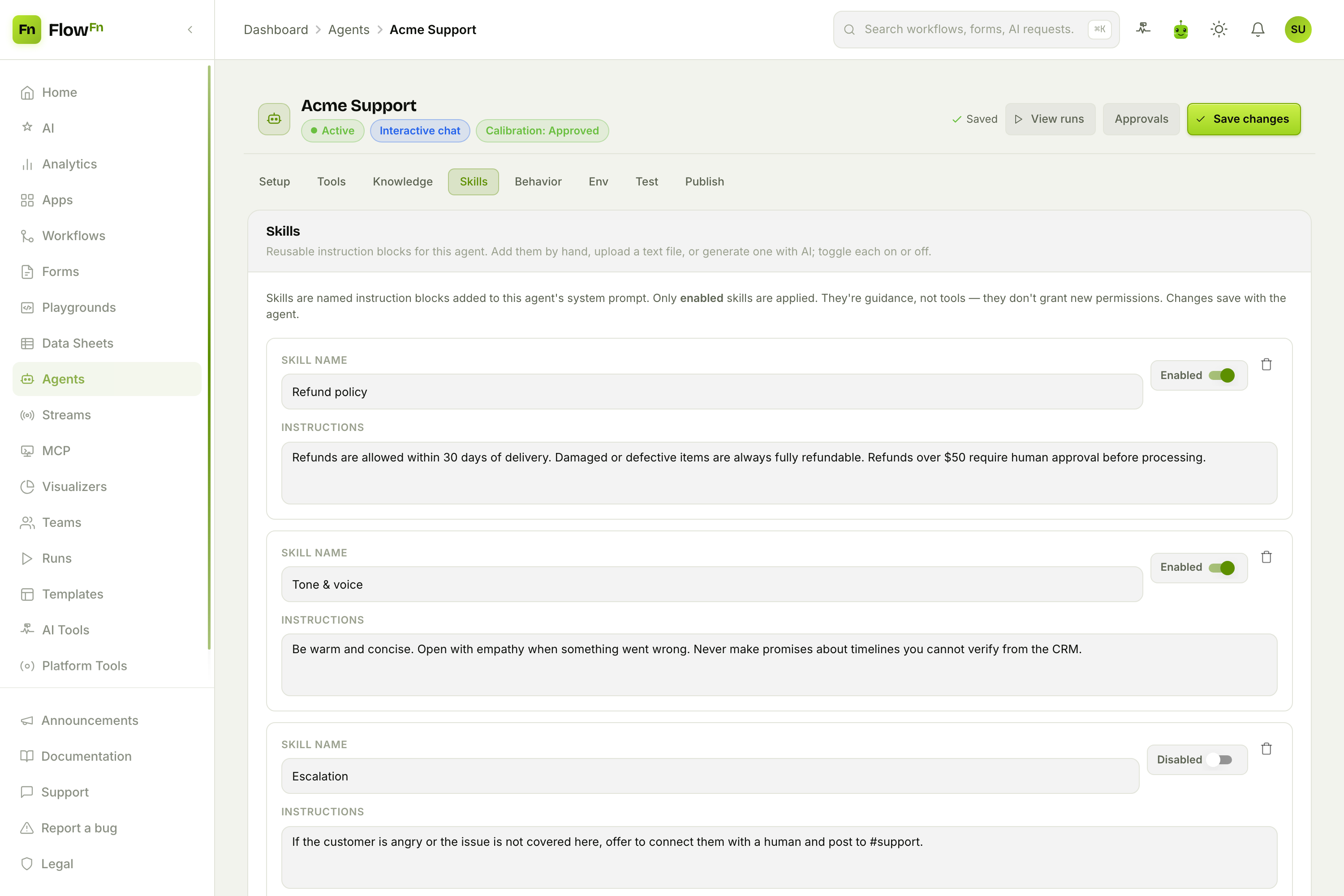Go to Analytics in sidebar
Viewport: 1344px width, 896px height.
pyautogui.click(x=107, y=164)
